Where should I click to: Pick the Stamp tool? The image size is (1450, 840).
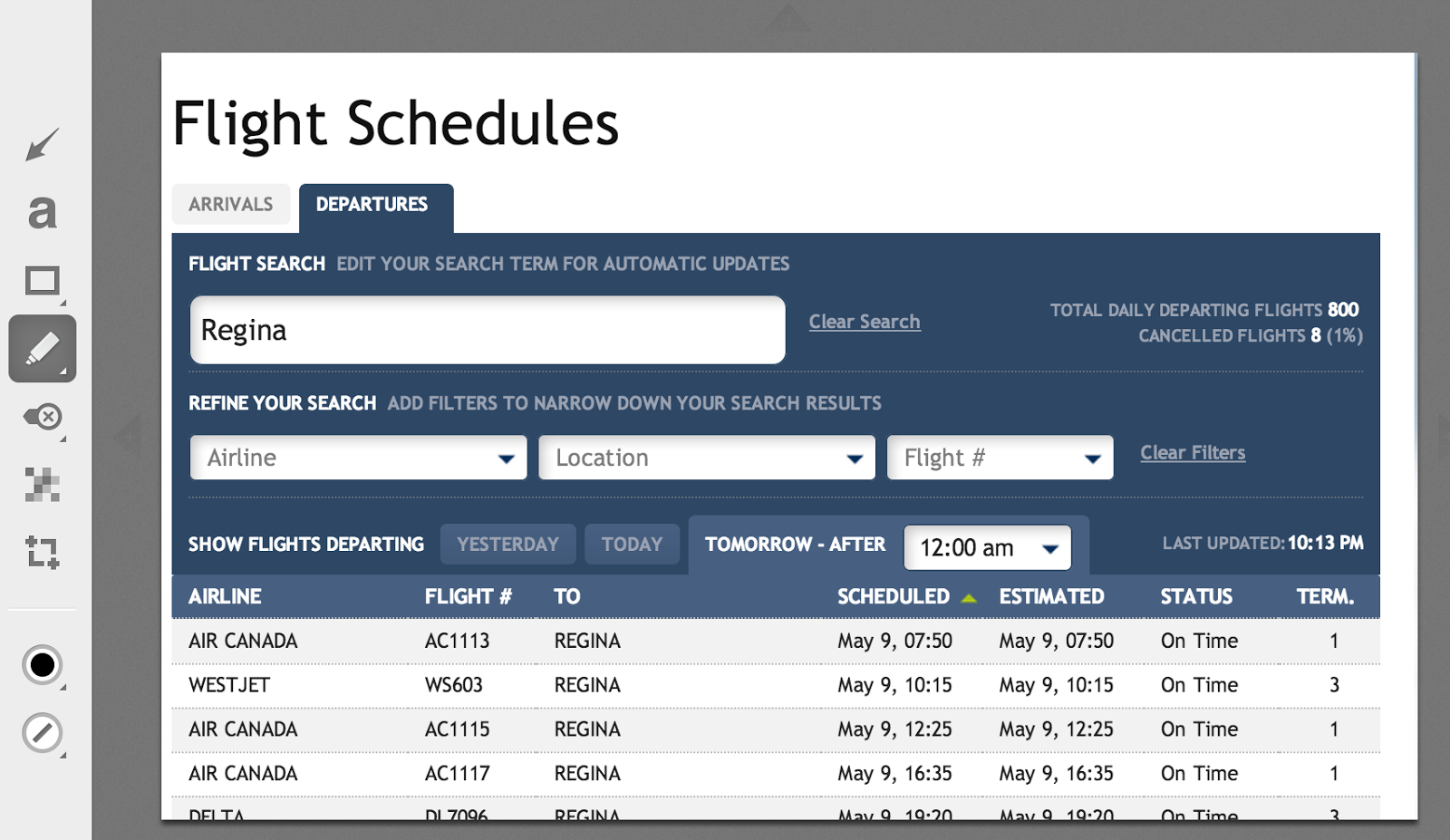42,417
